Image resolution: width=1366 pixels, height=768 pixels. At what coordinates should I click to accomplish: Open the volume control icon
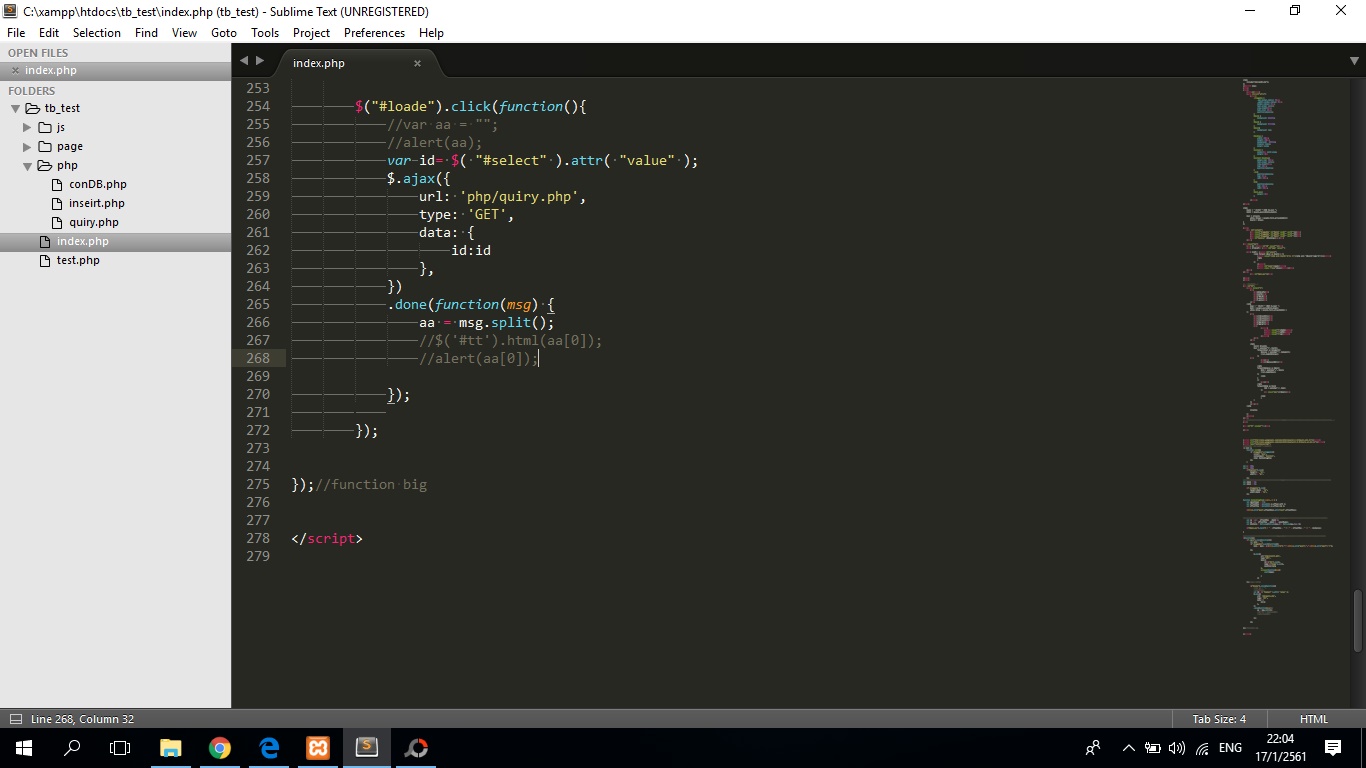point(1177,748)
